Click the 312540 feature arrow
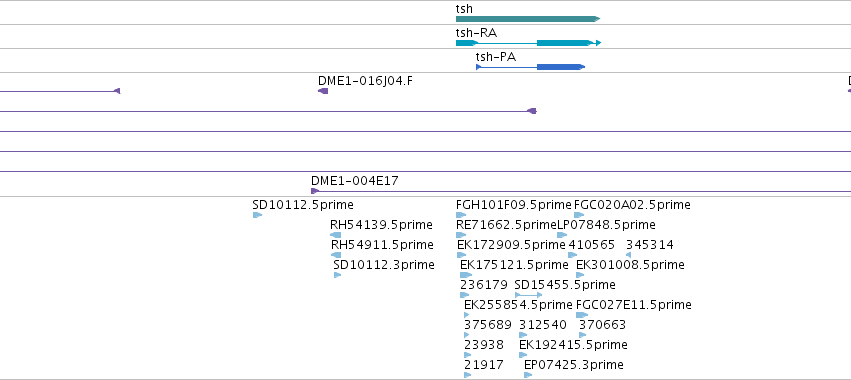This screenshot has width=851, height=380. click(523, 335)
